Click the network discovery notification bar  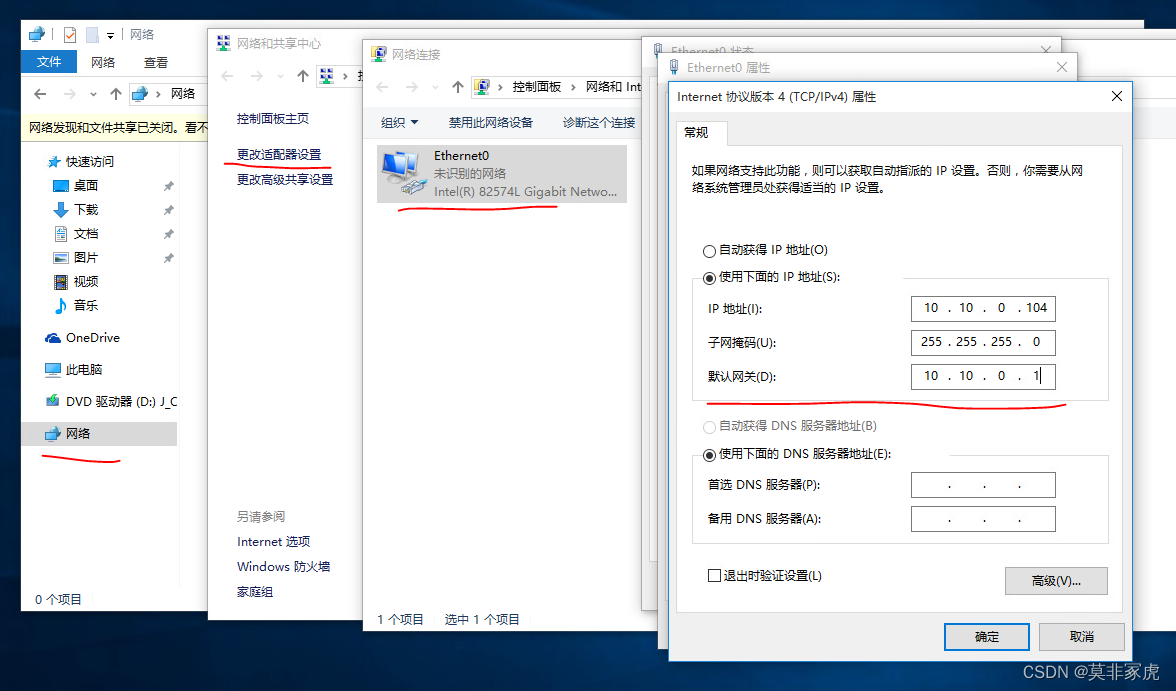(x=115, y=128)
